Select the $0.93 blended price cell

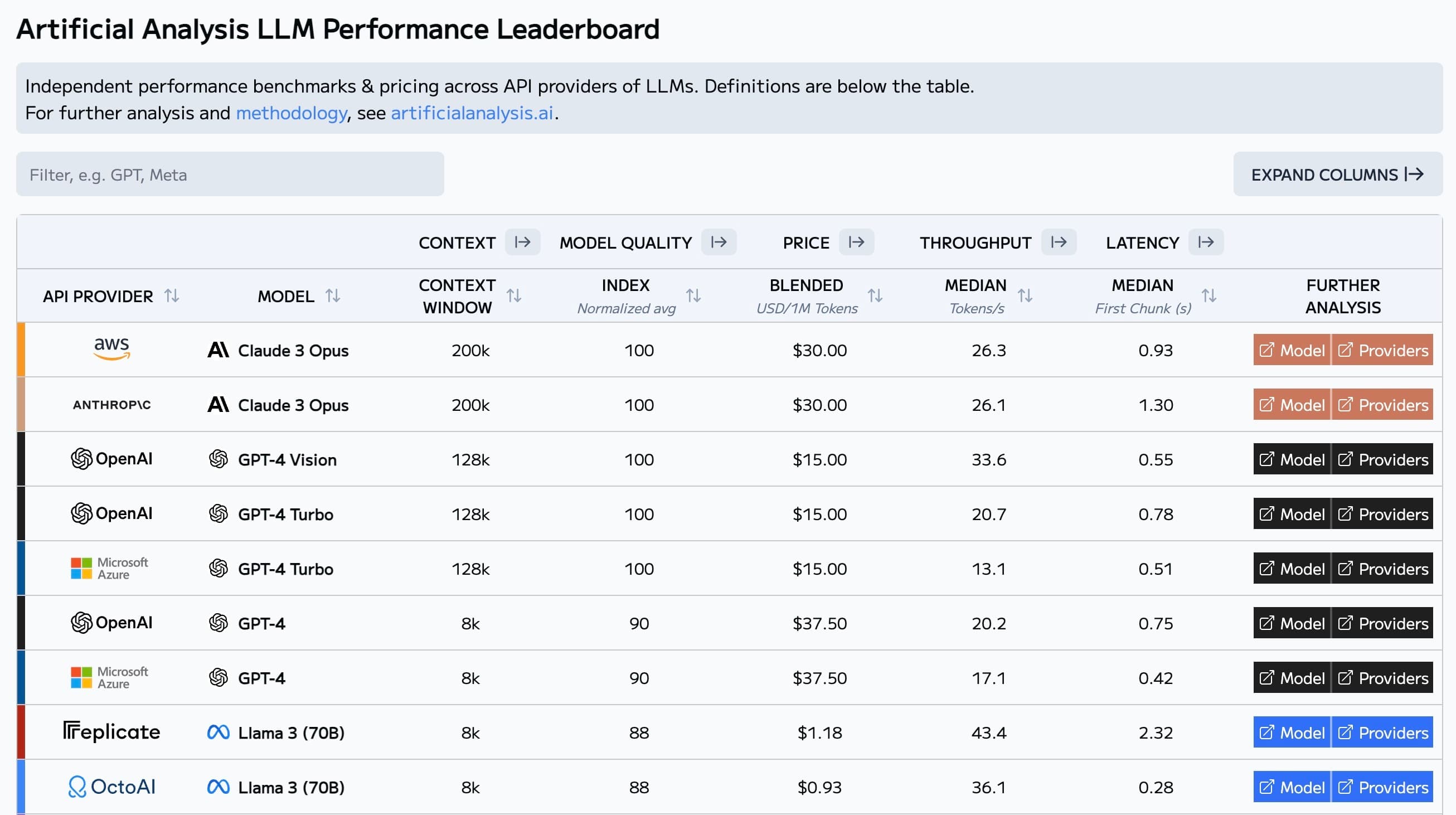(819, 787)
